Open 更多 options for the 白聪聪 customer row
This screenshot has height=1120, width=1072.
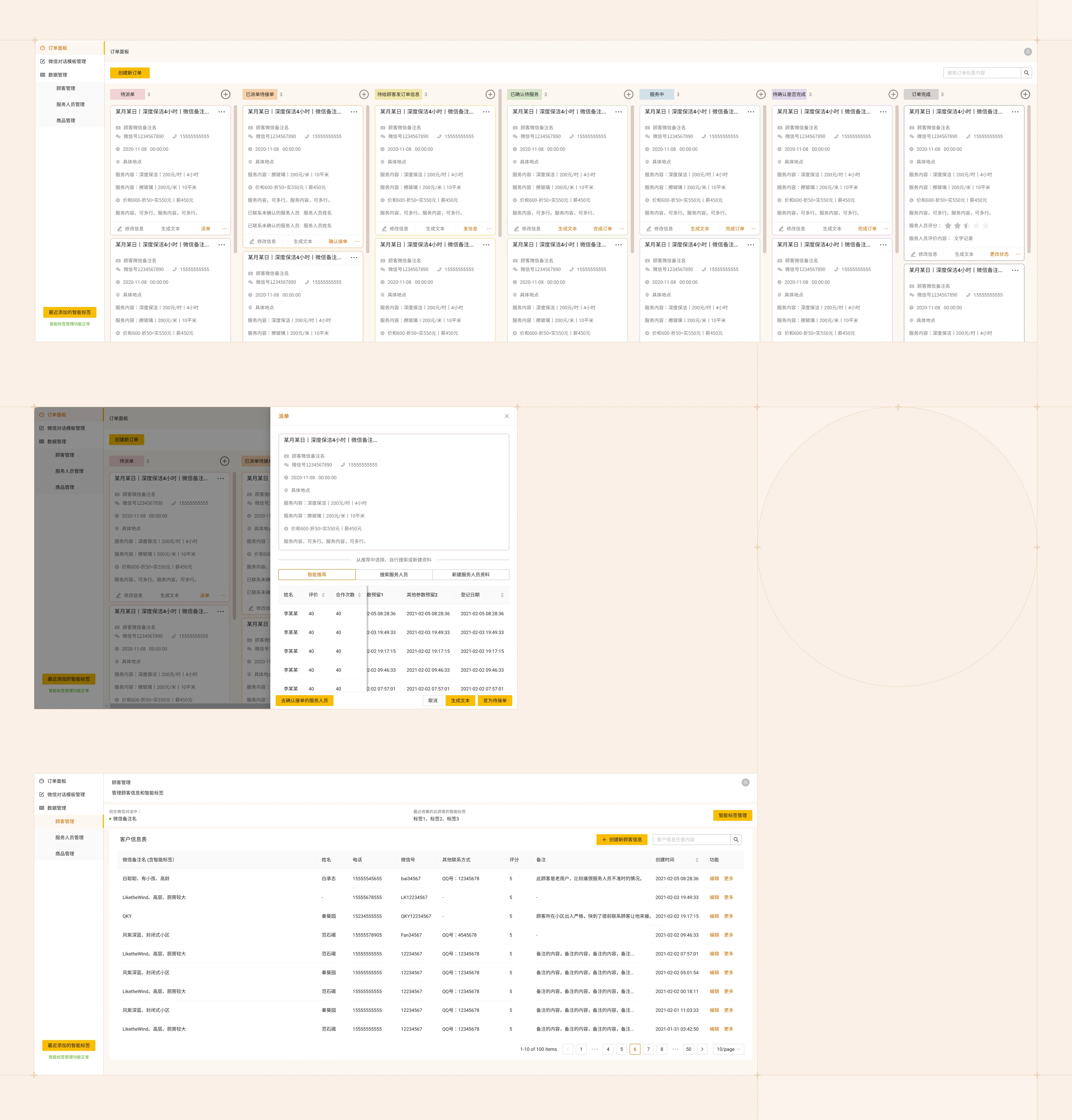(728, 878)
